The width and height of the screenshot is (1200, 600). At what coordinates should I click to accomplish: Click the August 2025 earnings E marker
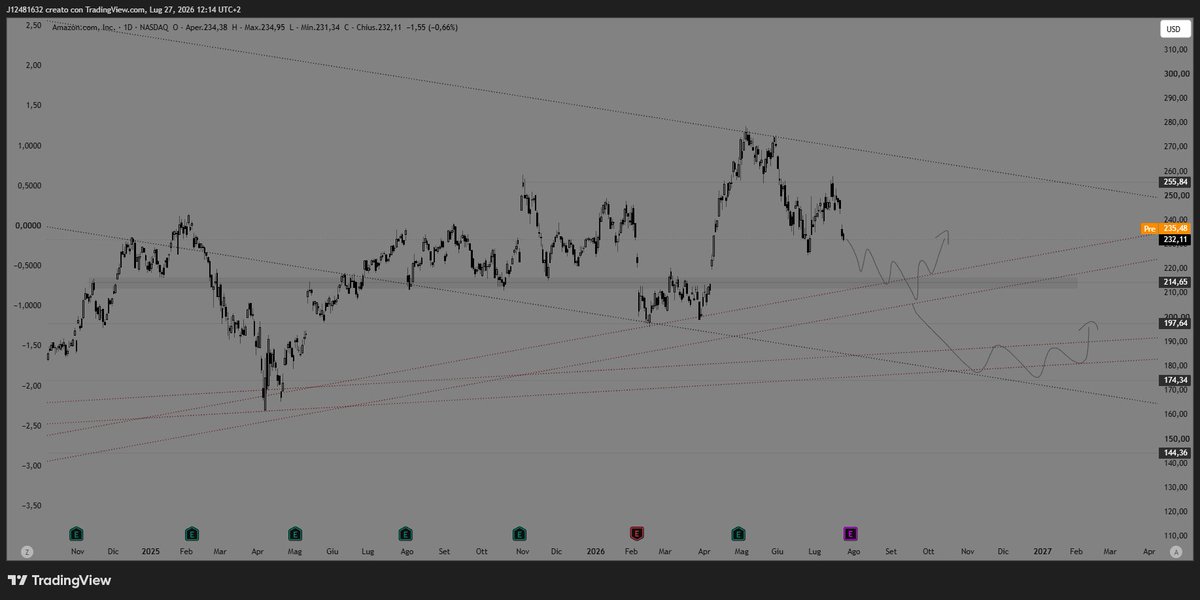405,533
